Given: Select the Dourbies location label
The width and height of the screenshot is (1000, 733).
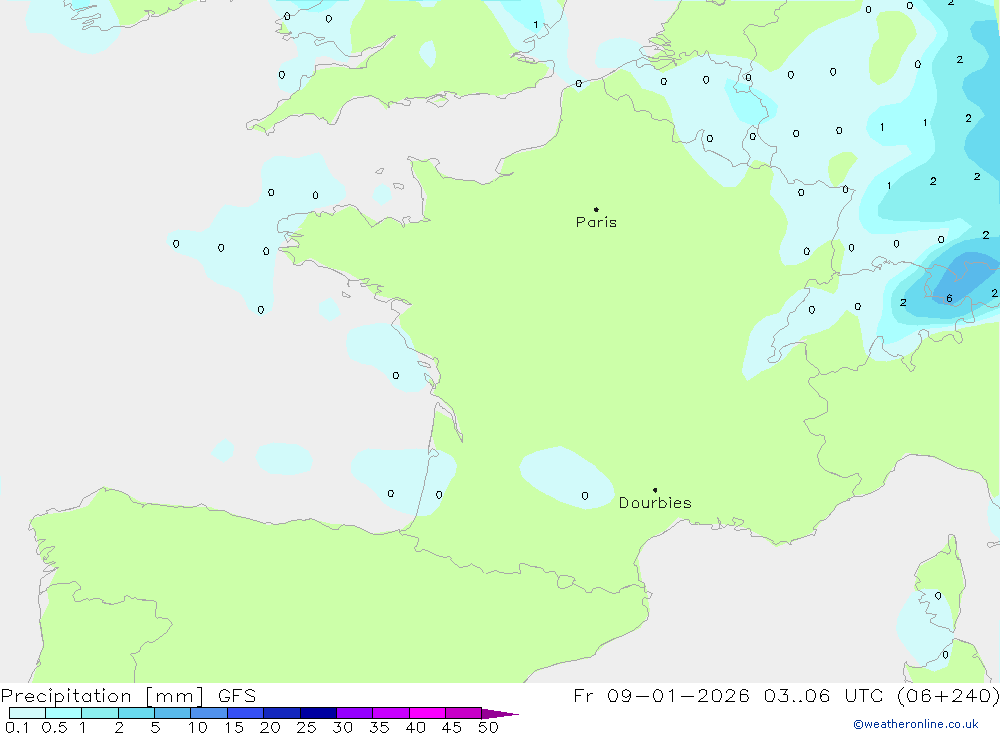Looking at the screenshot, I should click(x=655, y=503).
